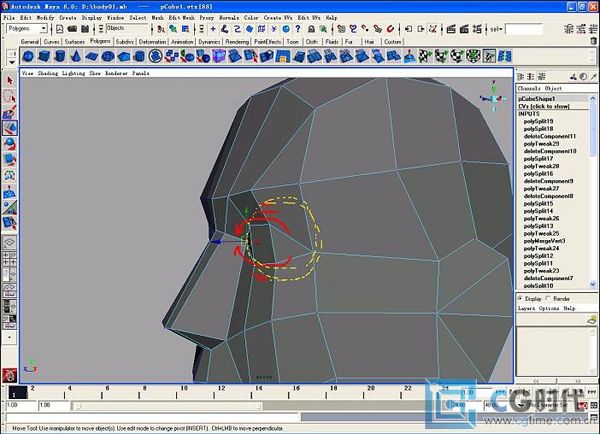Image resolution: width=600 pixels, height=434 pixels.
Task: Open the Edit Mesh menu
Action: [x=181, y=18]
